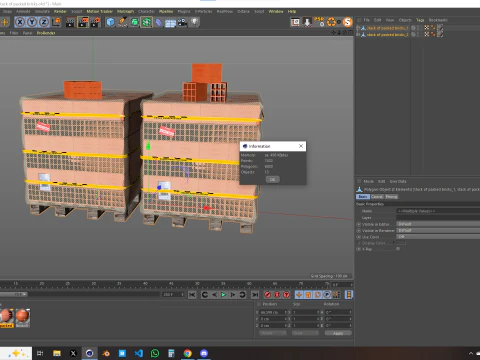Open the ProRender viewport menu
The image size is (480, 360).
[x=46, y=33]
